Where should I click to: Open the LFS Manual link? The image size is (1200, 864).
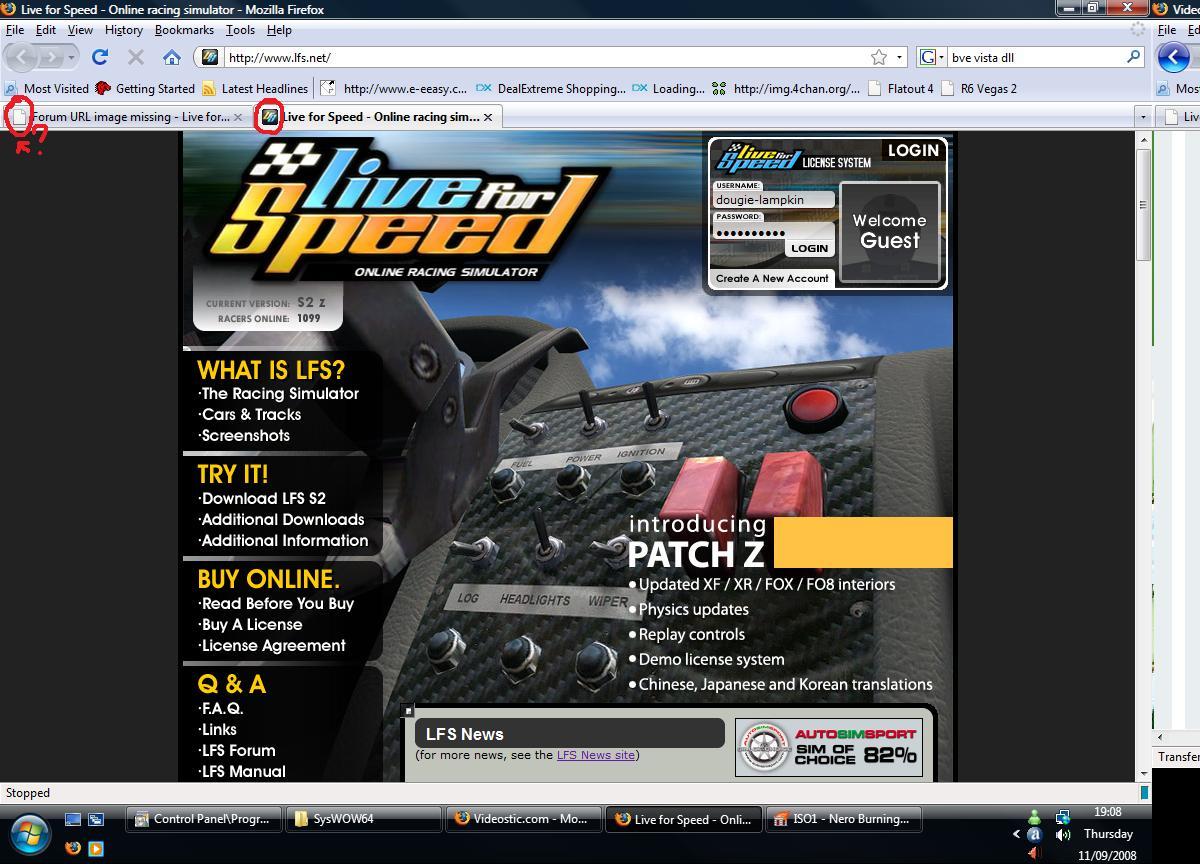pos(242,772)
